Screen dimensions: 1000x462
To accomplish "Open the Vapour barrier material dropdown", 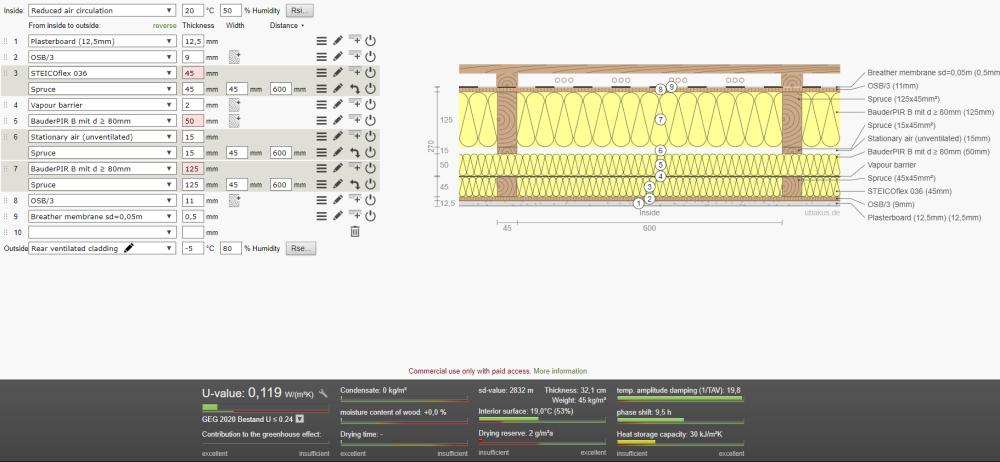I will pos(102,105).
